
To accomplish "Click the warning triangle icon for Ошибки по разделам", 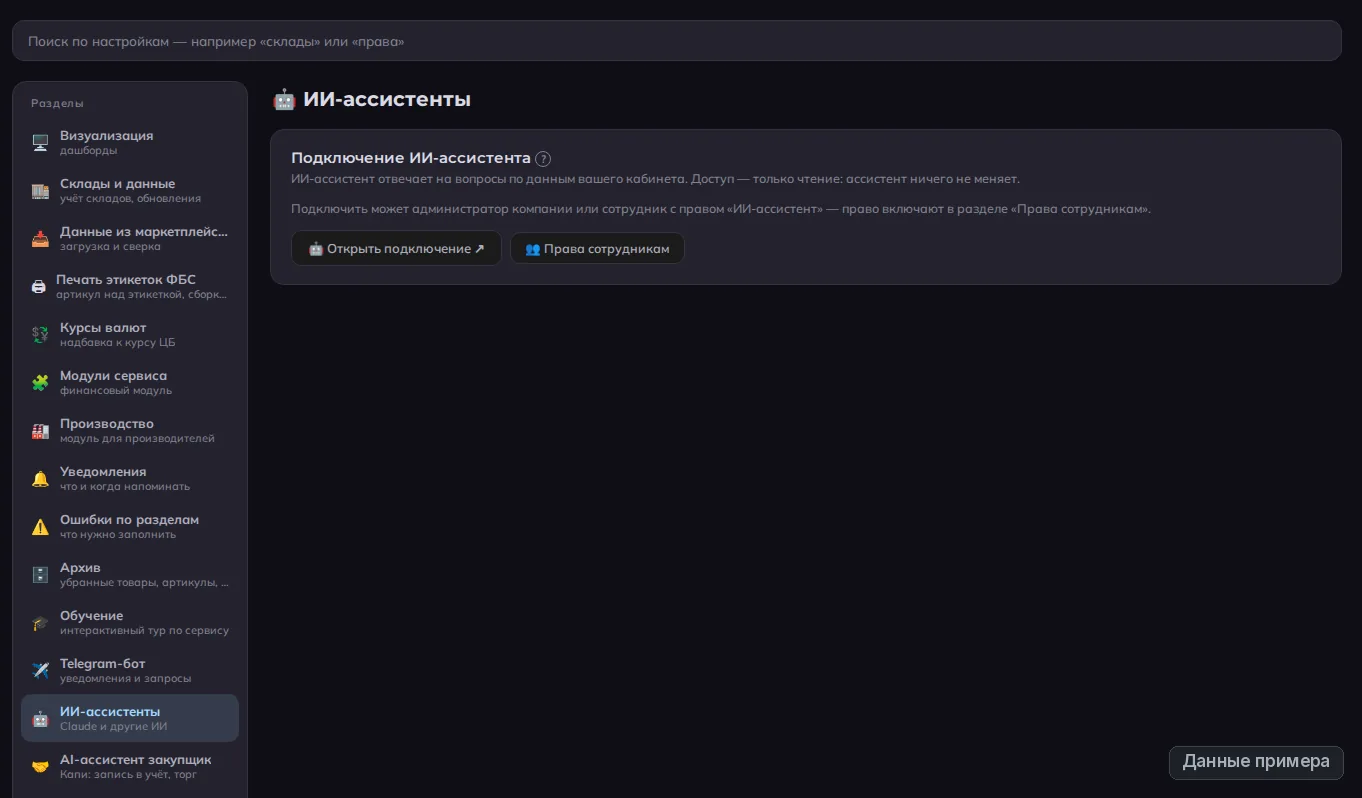I will (40, 527).
